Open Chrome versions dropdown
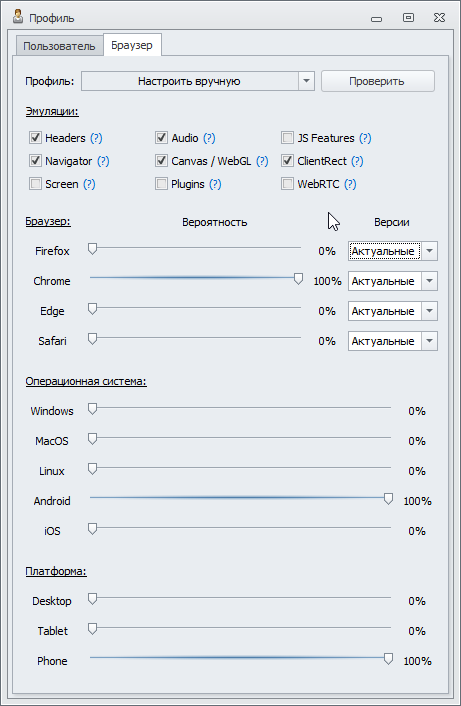The height and width of the screenshot is (706, 461). click(429, 281)
